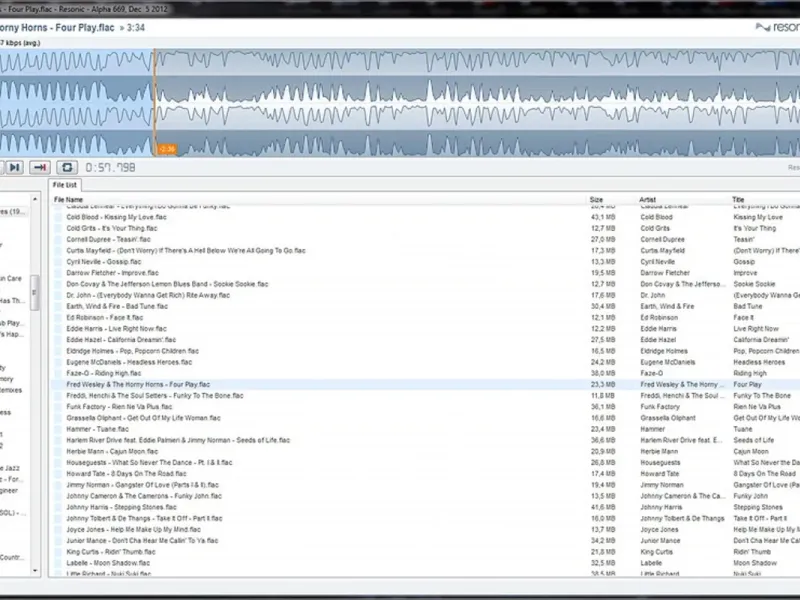Click the sidebar scroll down arrow

click(x=35, y=570)
